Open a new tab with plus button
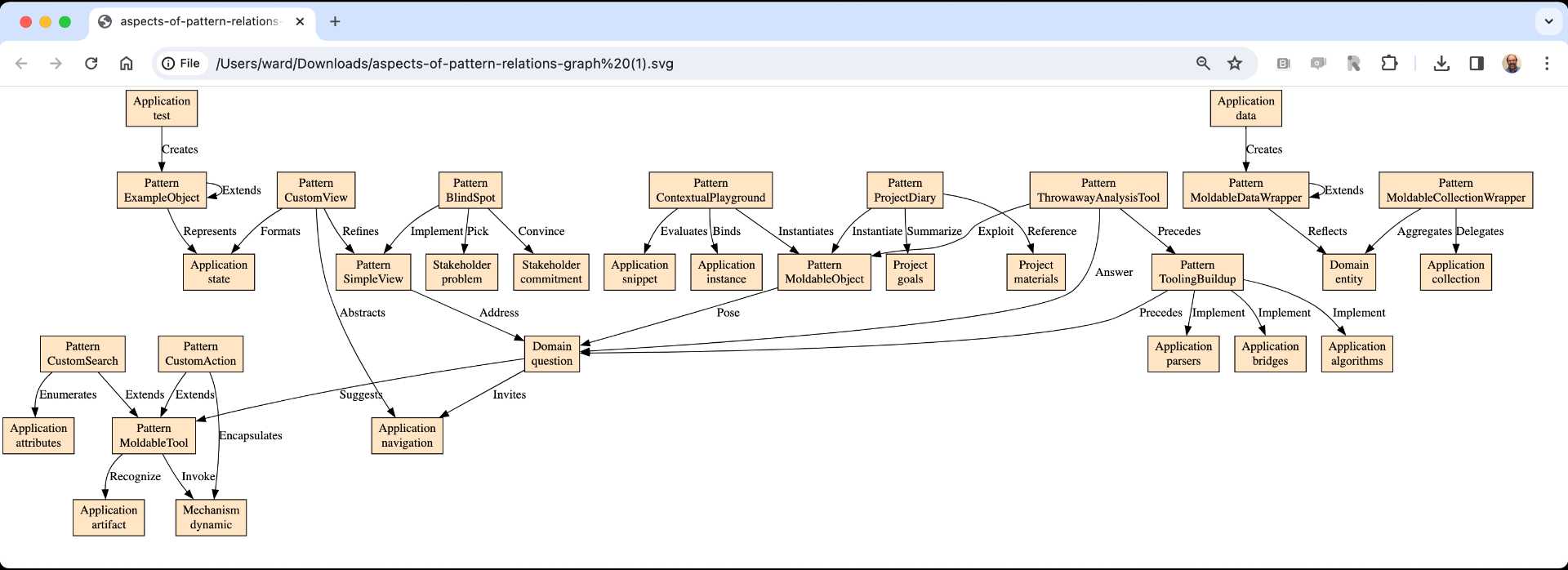 [x=335, y=21]
